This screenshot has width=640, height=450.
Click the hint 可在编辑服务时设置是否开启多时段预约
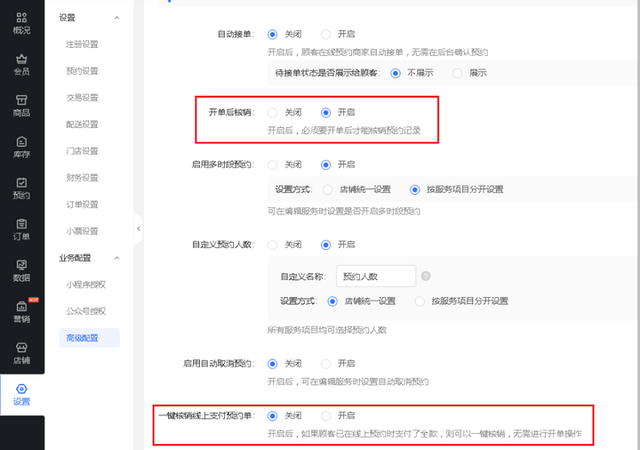[344, 211]
